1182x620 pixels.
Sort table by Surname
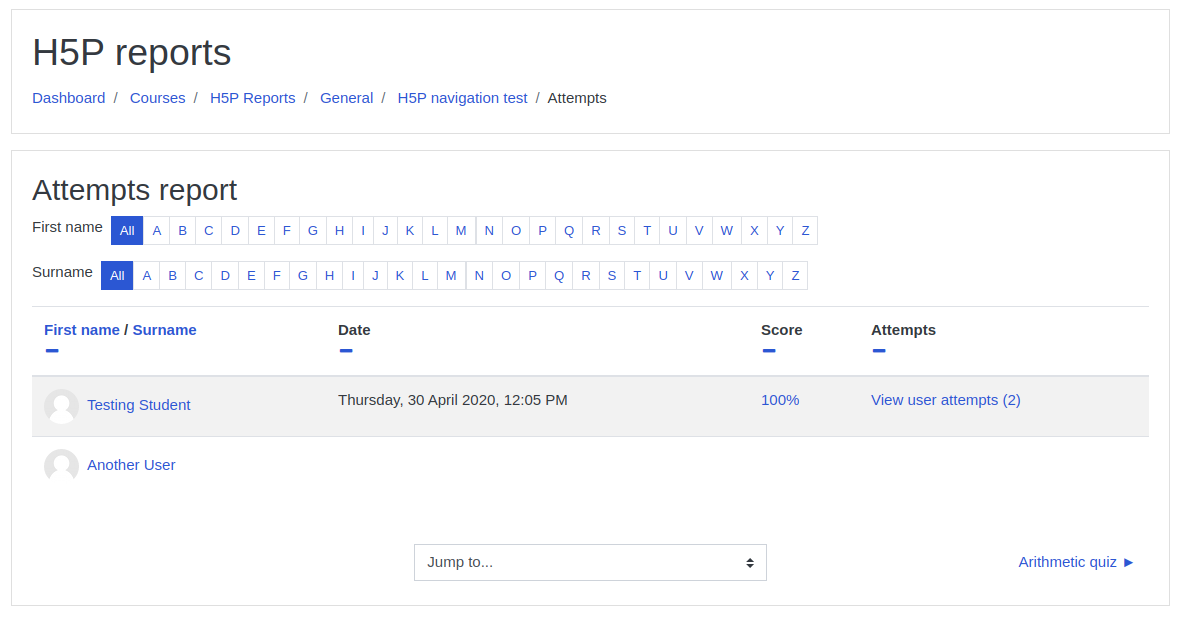click(x=164, y=330)
